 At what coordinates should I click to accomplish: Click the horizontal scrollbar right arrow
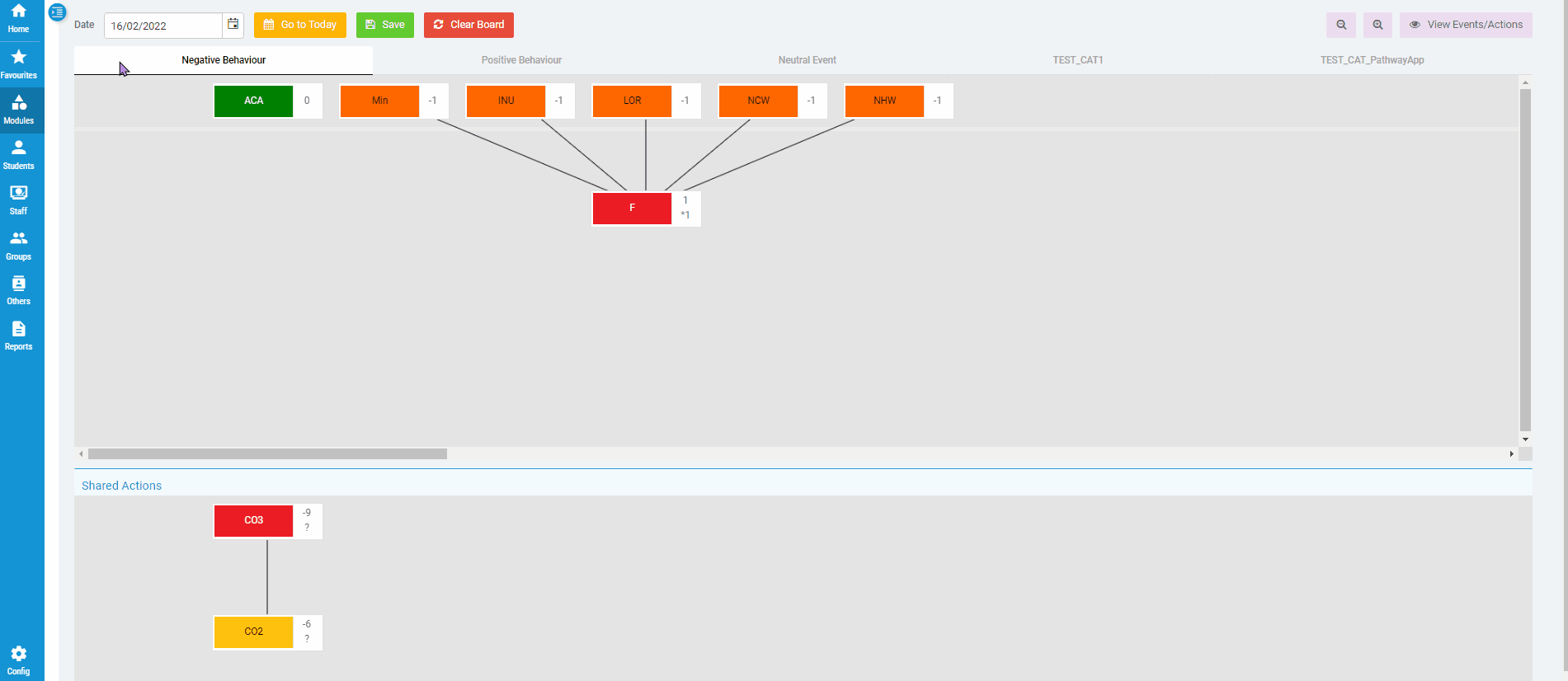coord(1511,454)
